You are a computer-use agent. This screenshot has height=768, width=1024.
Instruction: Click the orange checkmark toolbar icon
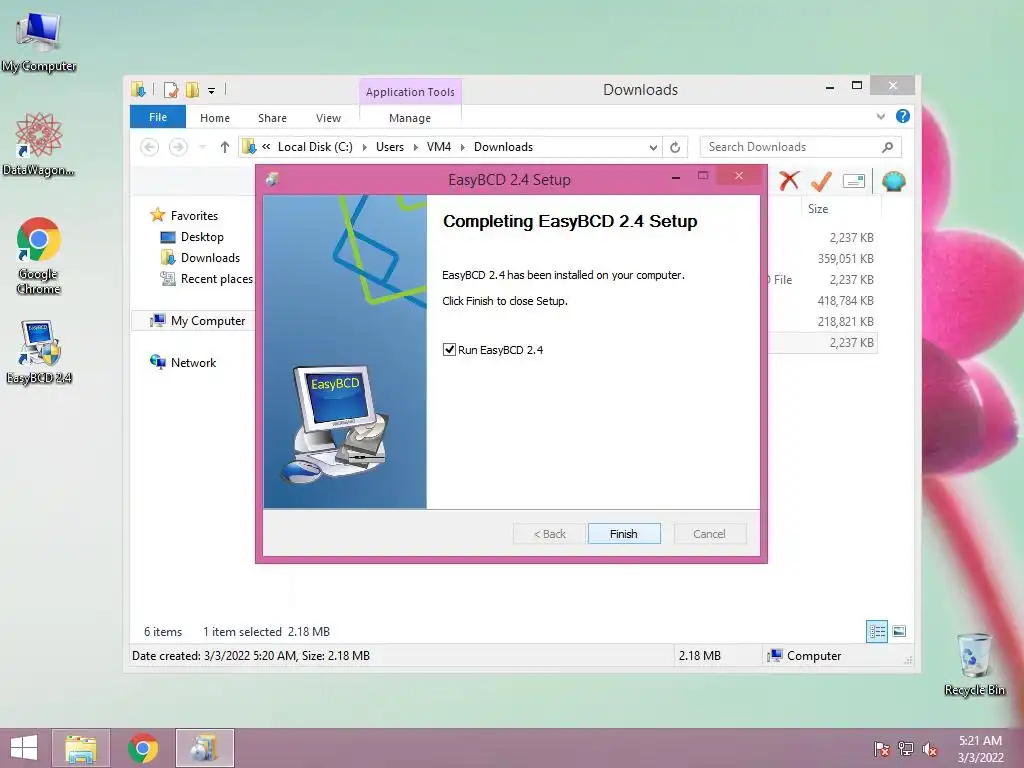[x=821, y=181]
